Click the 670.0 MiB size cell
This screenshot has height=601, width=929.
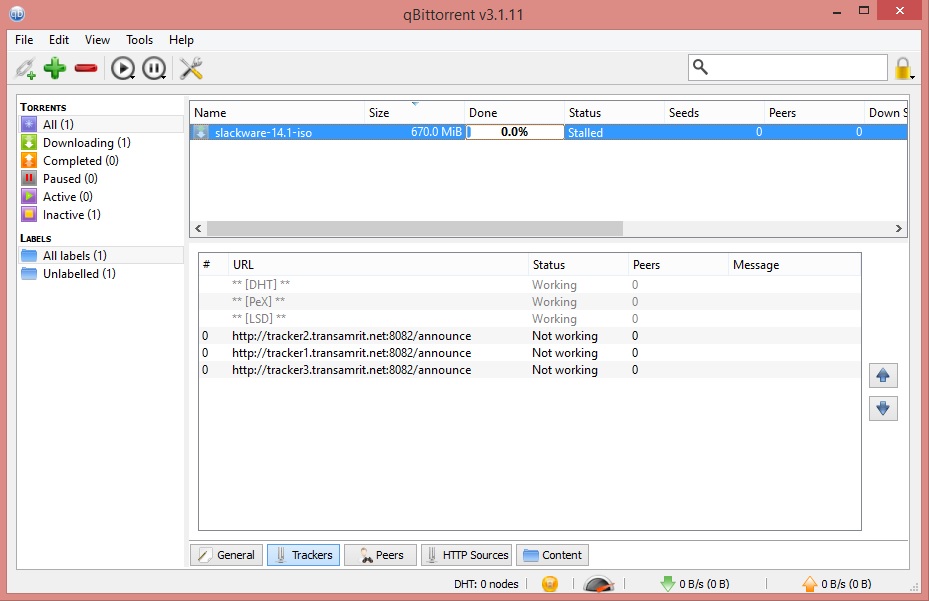pos(414,132)
